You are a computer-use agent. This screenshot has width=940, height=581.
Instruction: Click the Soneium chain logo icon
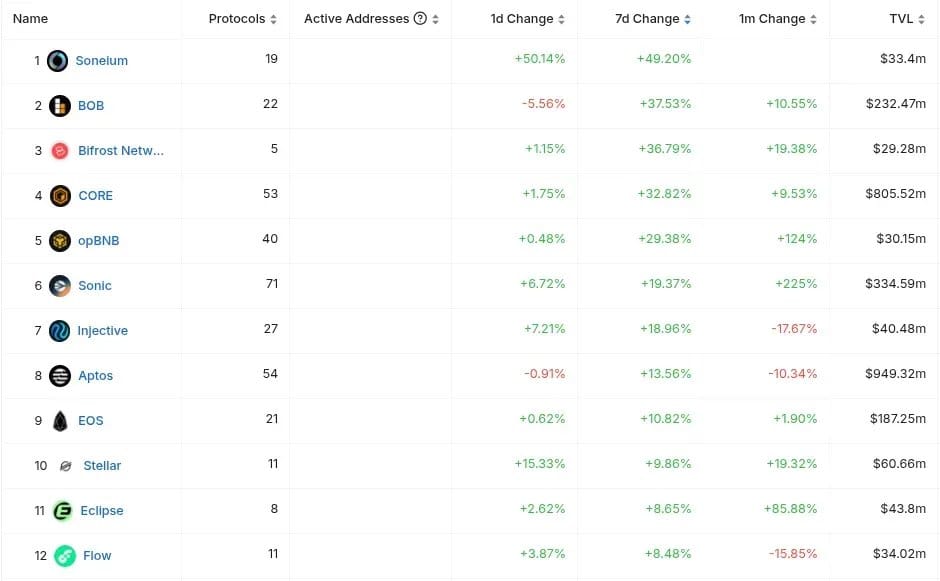(x=58, y=61)
